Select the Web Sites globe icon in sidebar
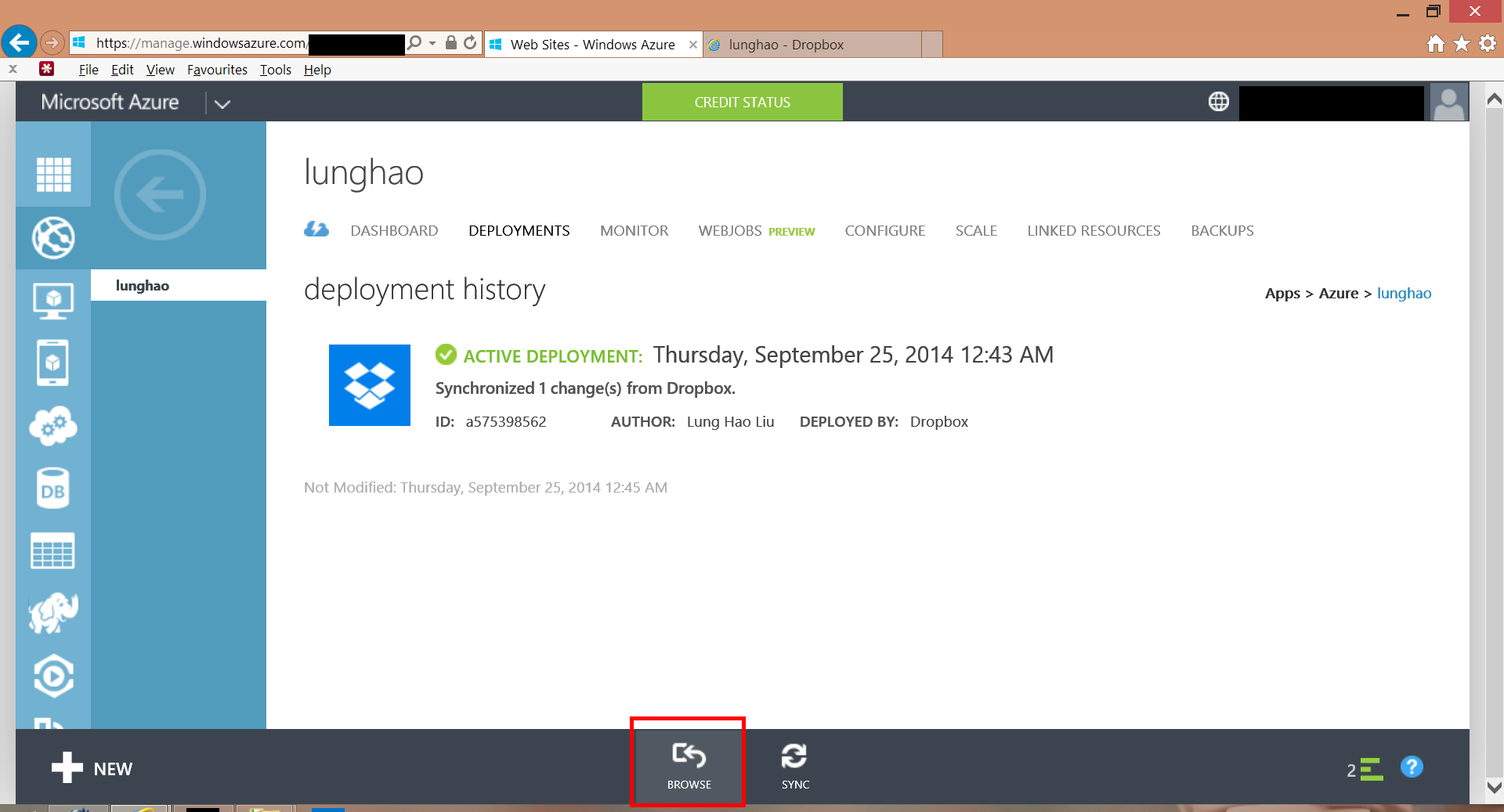 click(53, 238)
